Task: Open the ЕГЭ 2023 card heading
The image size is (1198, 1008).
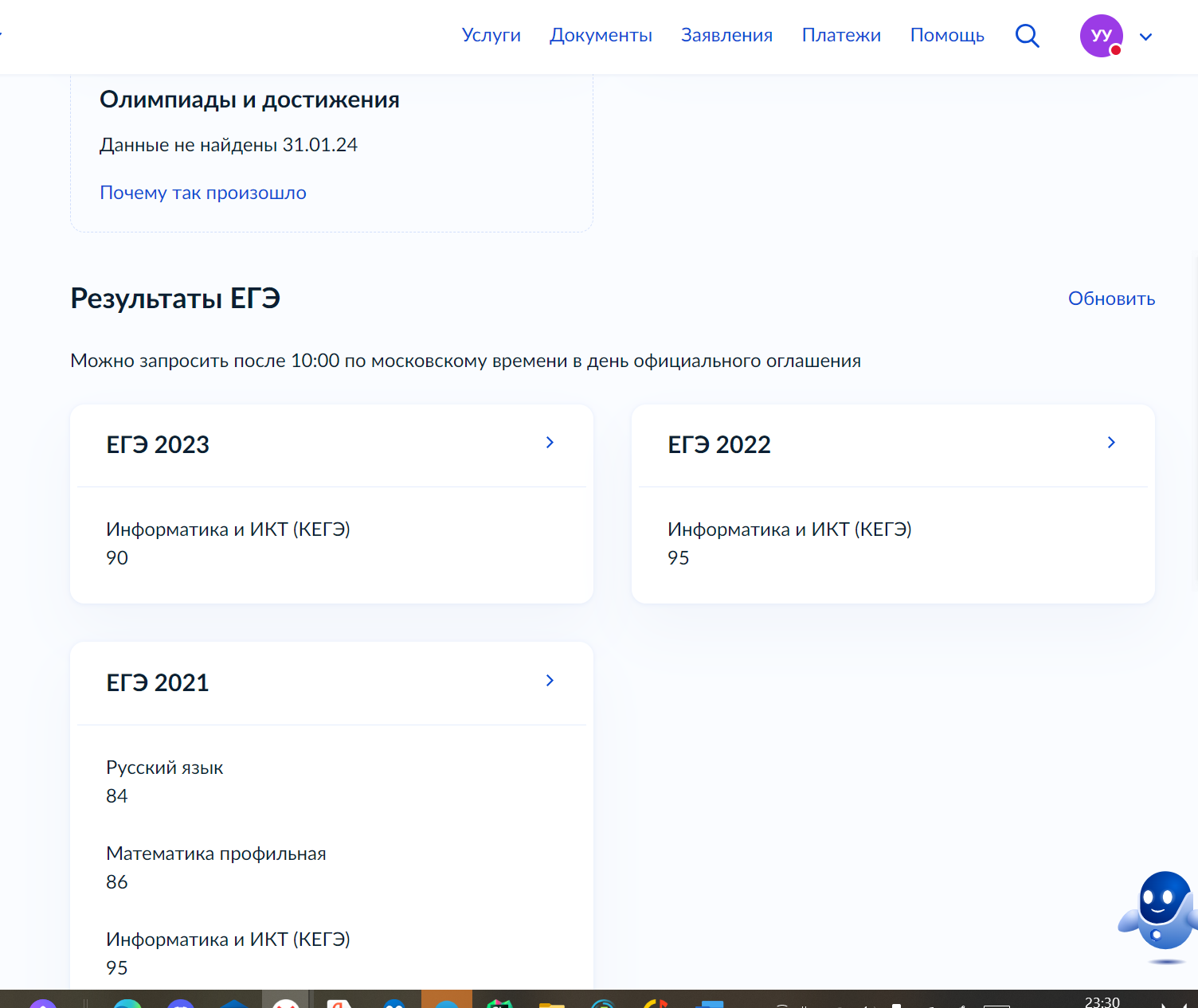Action: (158, 444)
